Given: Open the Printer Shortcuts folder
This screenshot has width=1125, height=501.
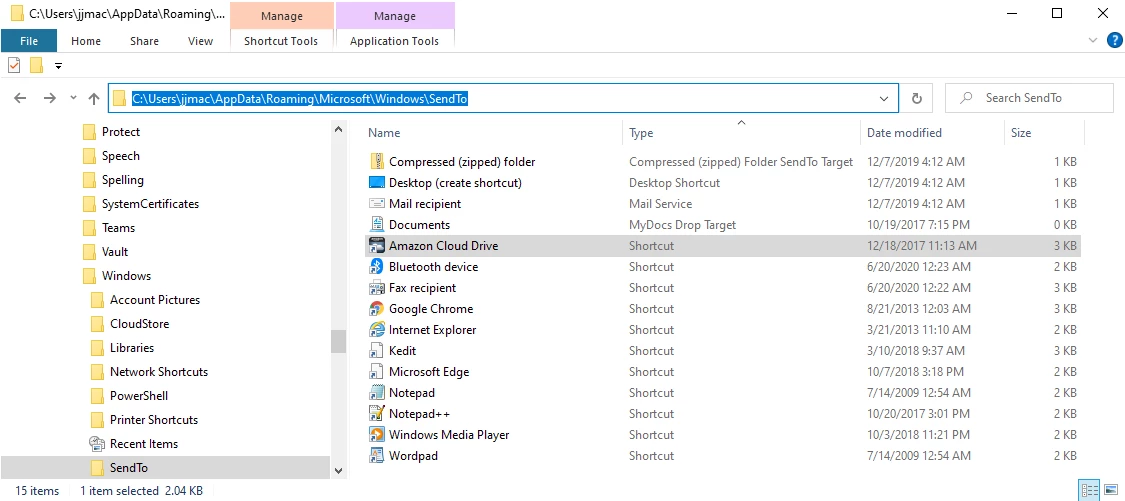Looking at the screenshot, I should [154, 420].
